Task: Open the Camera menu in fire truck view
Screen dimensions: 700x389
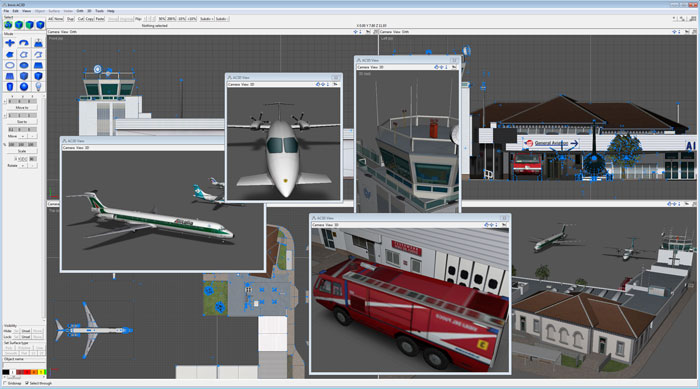Action: tap(318, 225)
